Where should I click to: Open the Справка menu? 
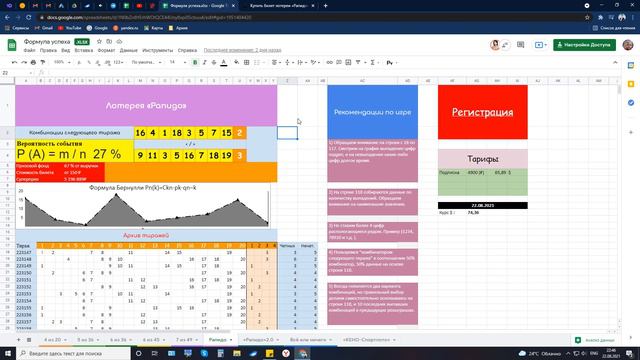pyautogui.click(x=187, y=50)
